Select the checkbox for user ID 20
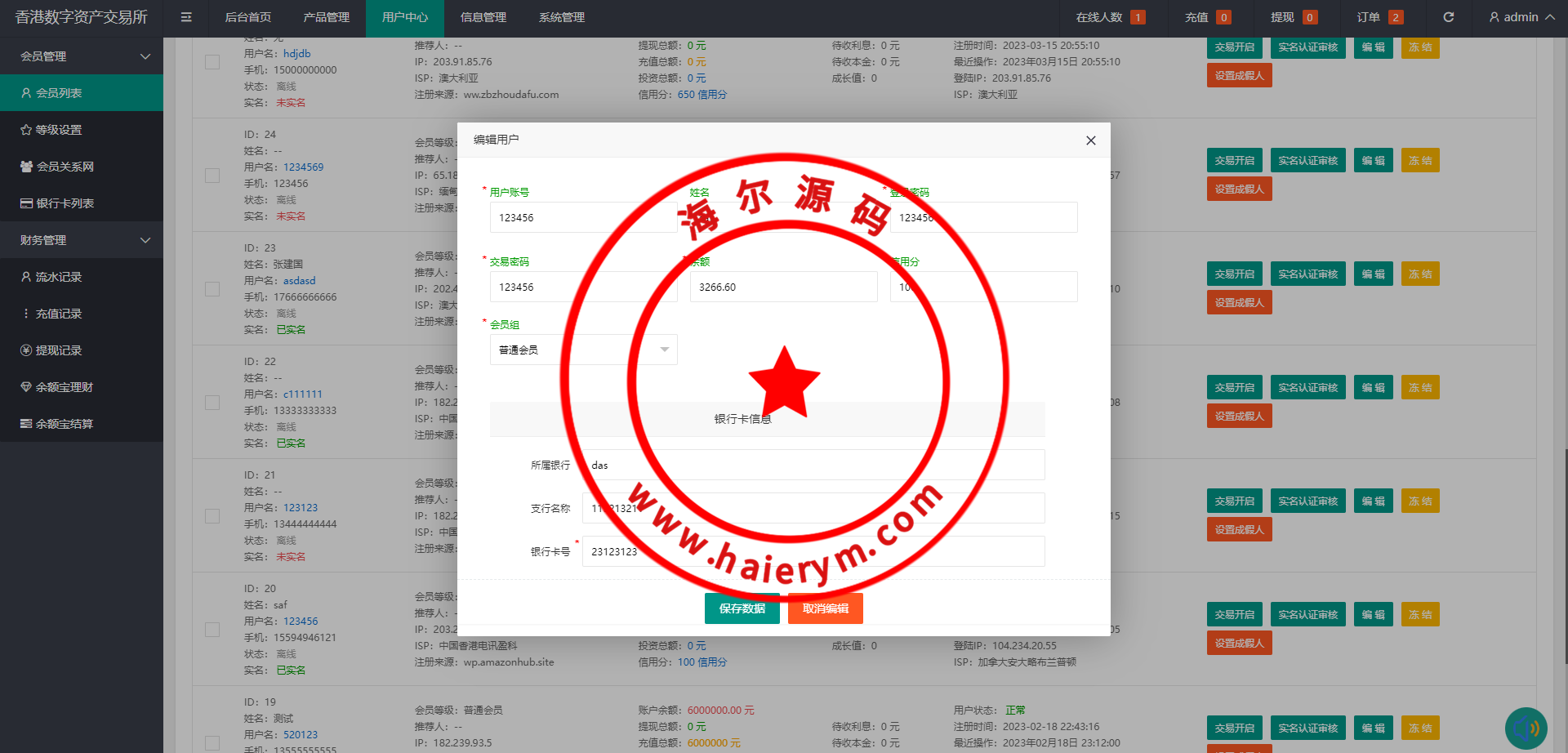1568x753 pixels. (212, 630)
